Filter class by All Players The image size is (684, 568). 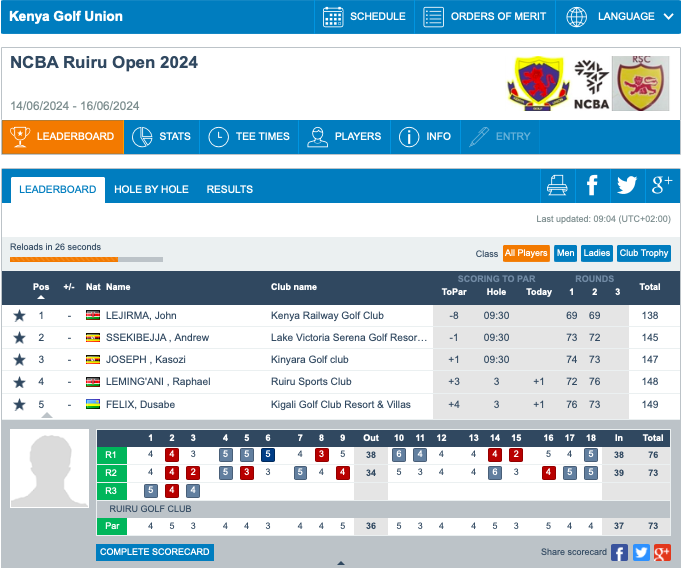tap(526, 253)
